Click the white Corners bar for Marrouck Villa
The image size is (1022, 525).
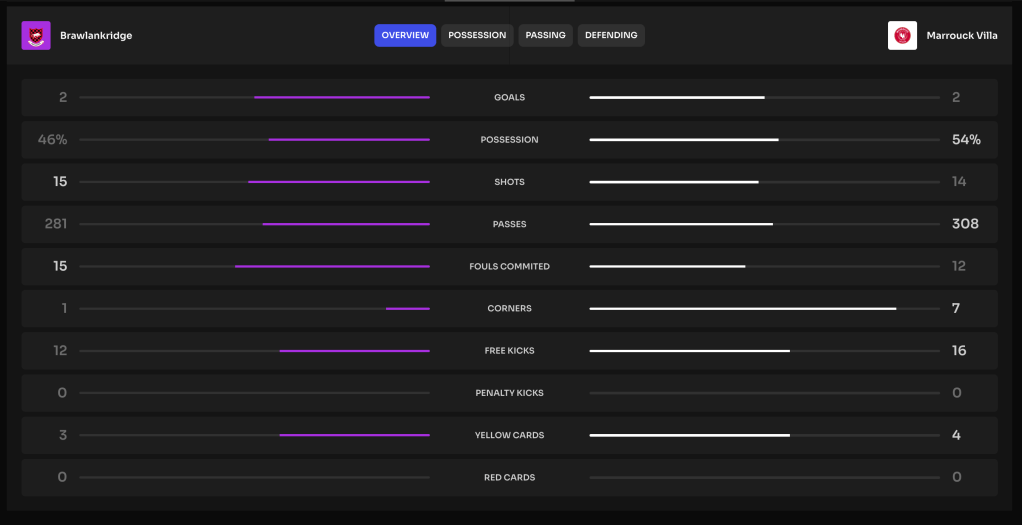point(742,309)
